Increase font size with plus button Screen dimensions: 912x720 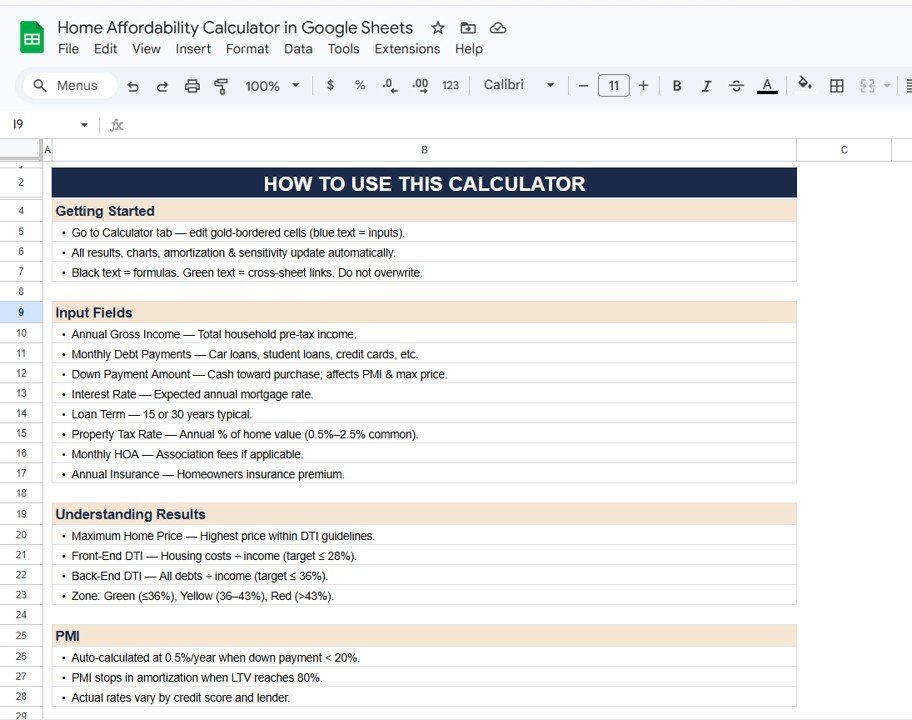coord(643,85)
